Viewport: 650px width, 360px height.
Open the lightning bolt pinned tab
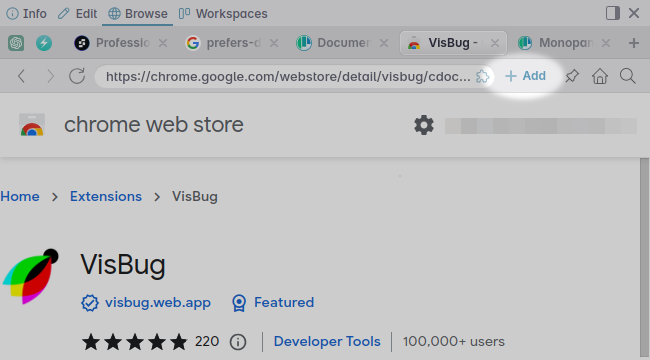click(44, 43)
